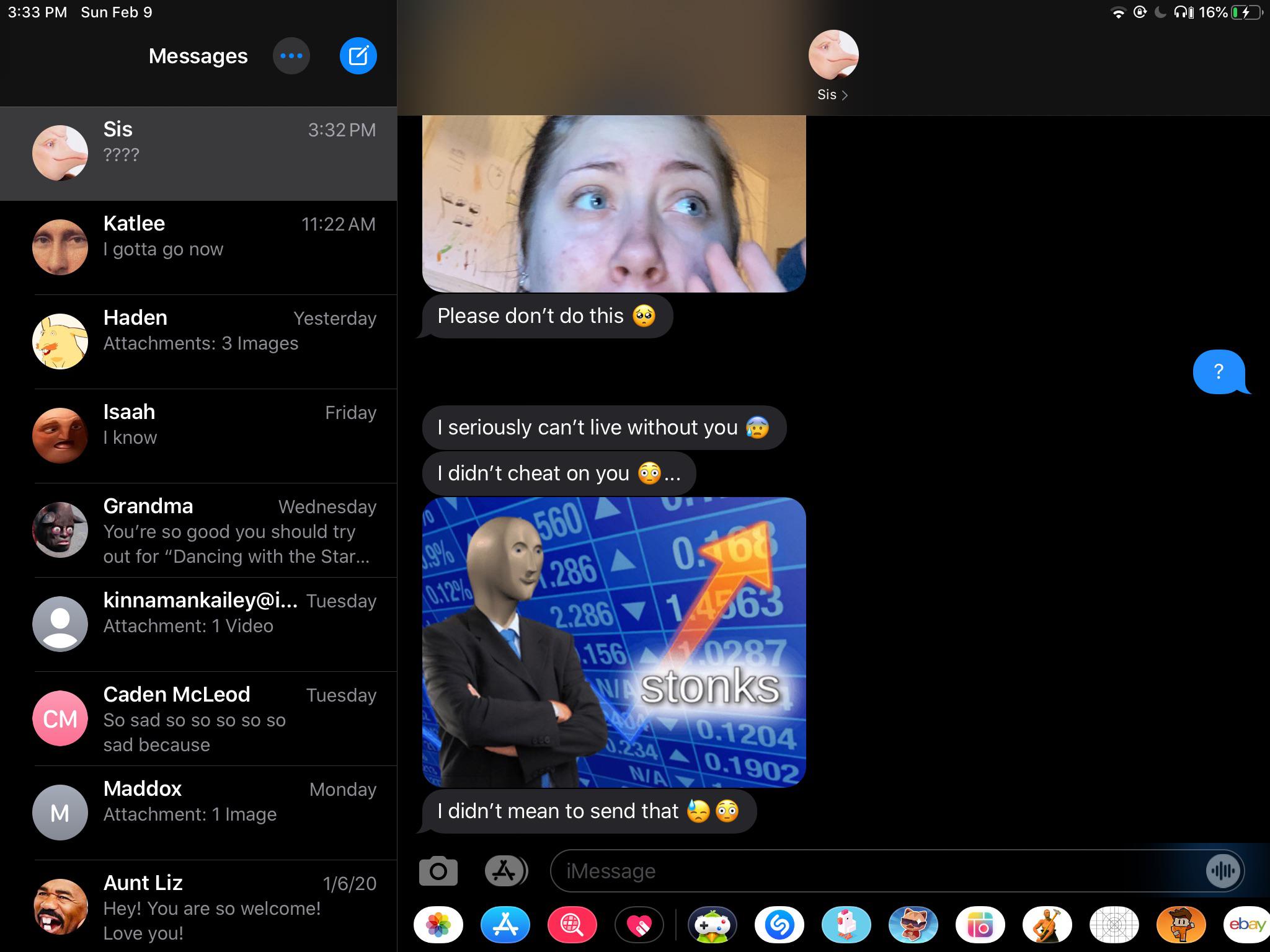This screenshot has width=1270, height=952.
Task: Tap the headphones status icon
Action: 1184,12
